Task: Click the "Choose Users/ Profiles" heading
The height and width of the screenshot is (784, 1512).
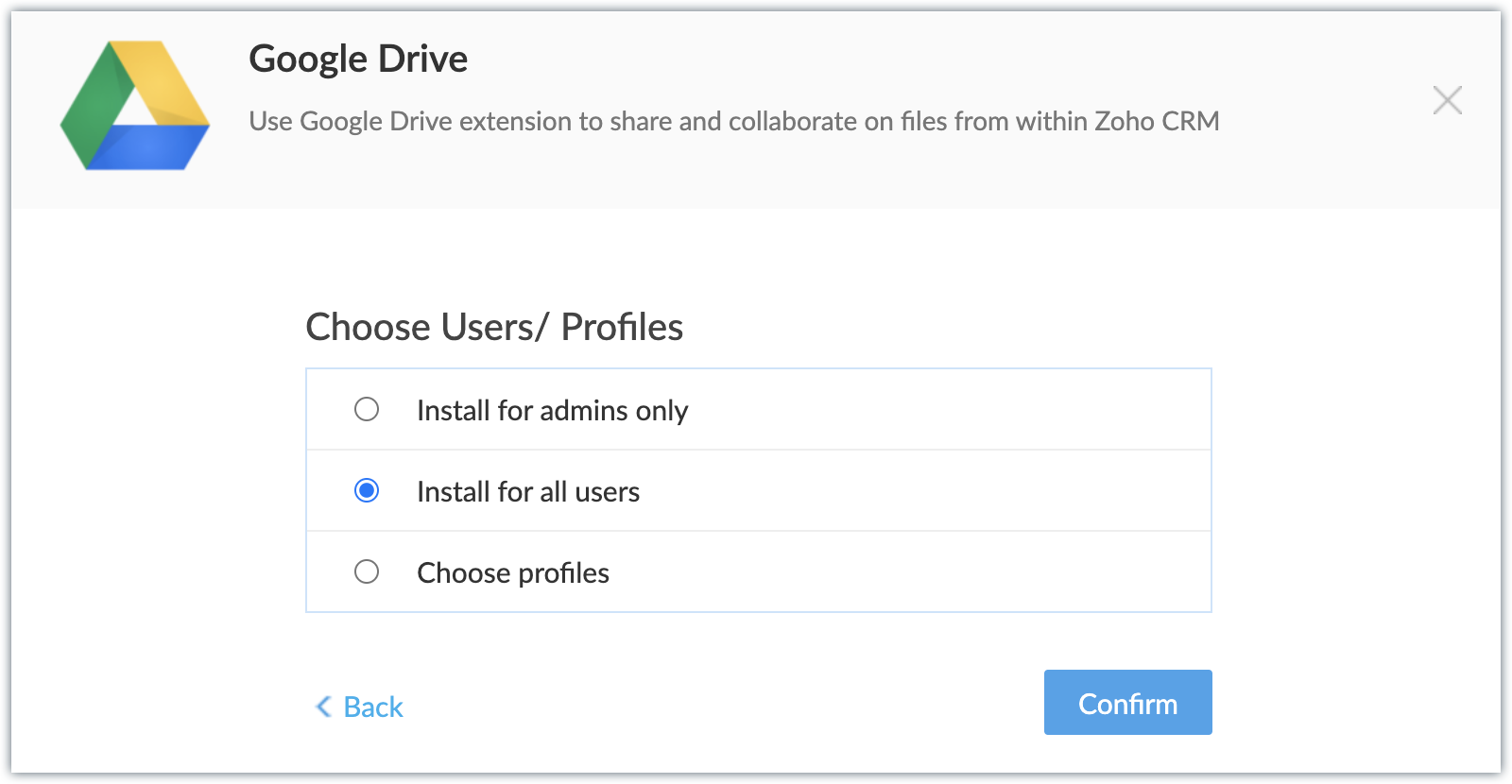Action: tap(494, 327)
